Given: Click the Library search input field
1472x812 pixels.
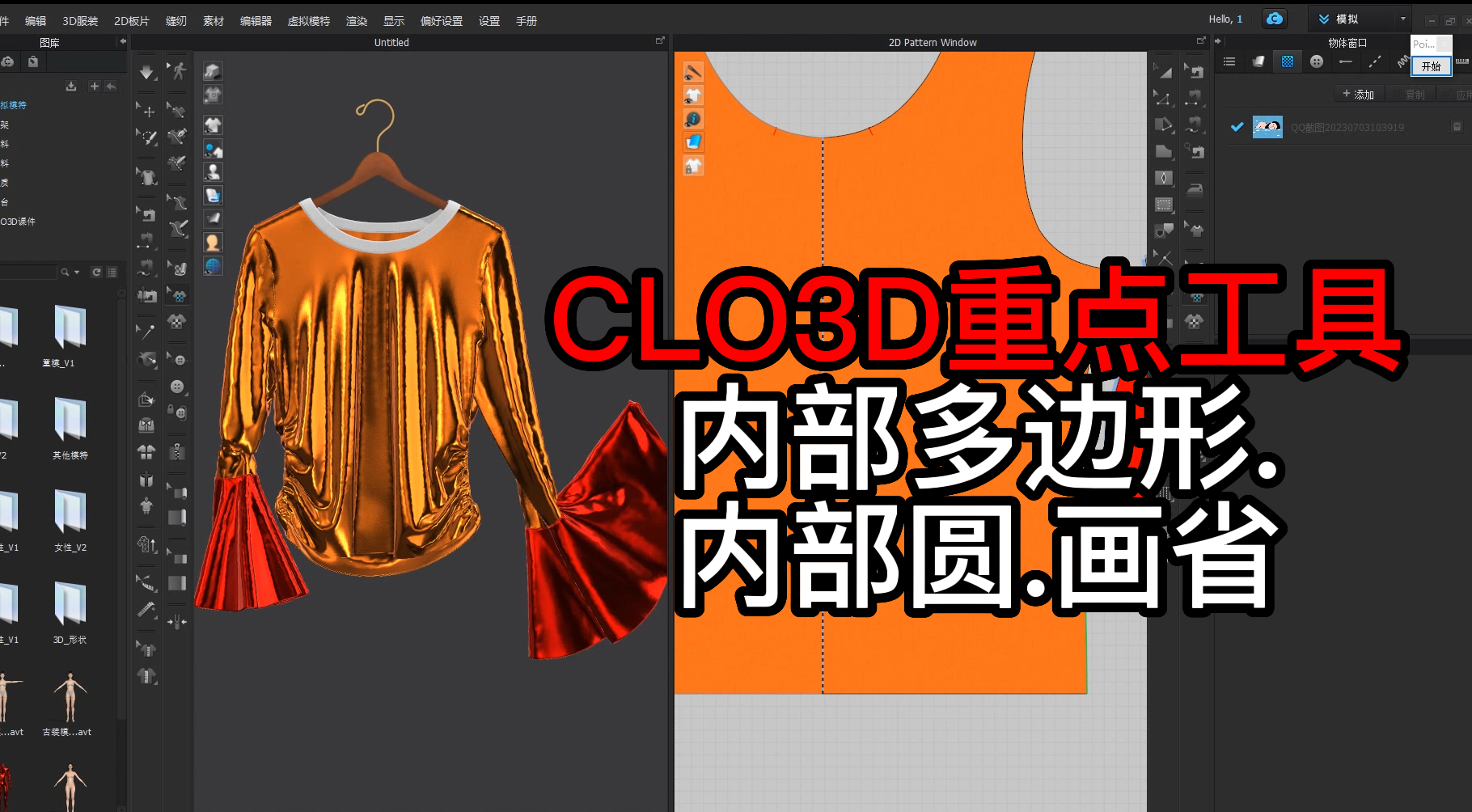Looking at the screenshot, I should click(28, 273).
